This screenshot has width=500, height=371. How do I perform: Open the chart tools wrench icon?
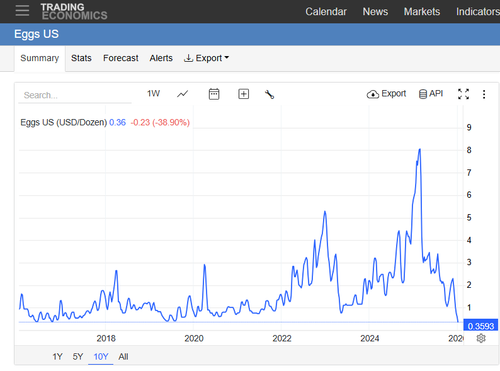(x=269, y=94)
